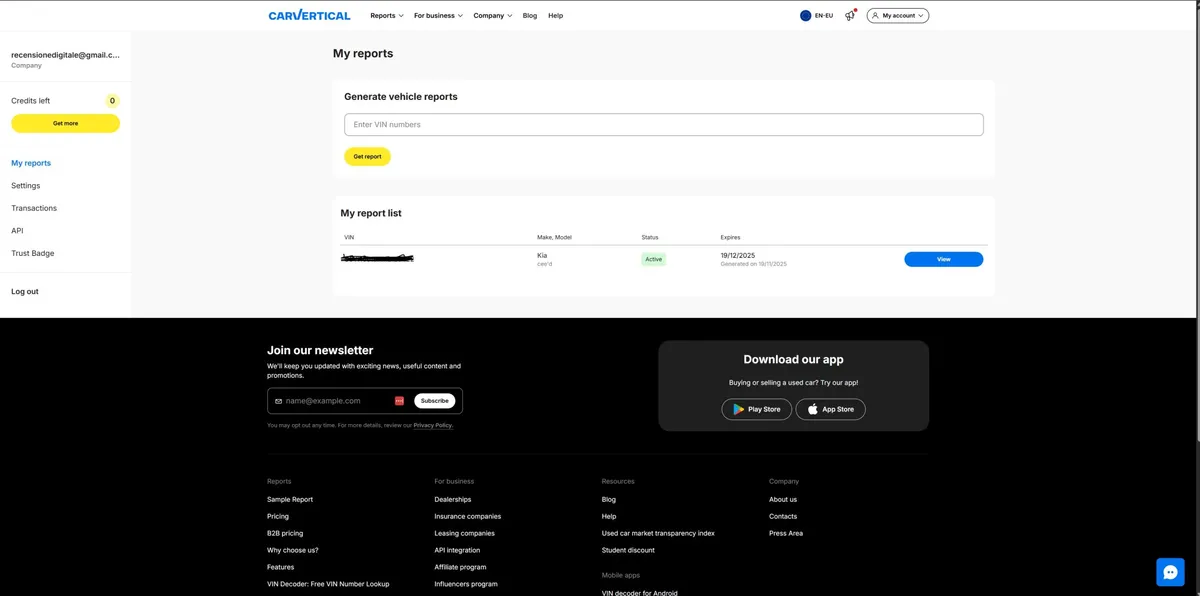Click the Get report button
This screenshot has height=596, width=1200.
pyautogui.click(x=367, y=157)
